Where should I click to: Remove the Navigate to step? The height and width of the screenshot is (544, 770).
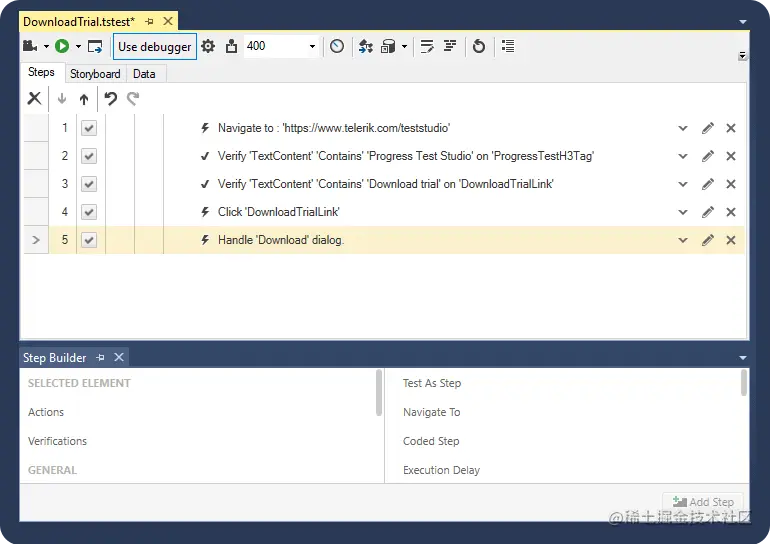pyautogui.click(x=731, y=128)
